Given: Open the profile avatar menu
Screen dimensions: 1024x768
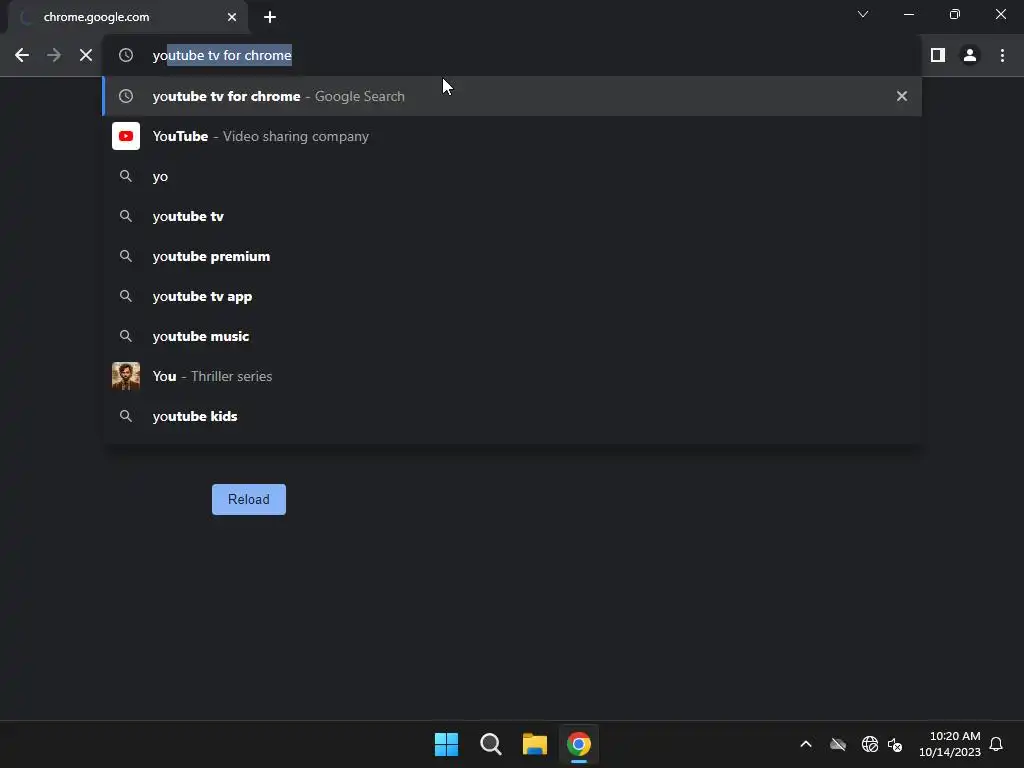Looking at the screenshot, I should click(970, 56).
